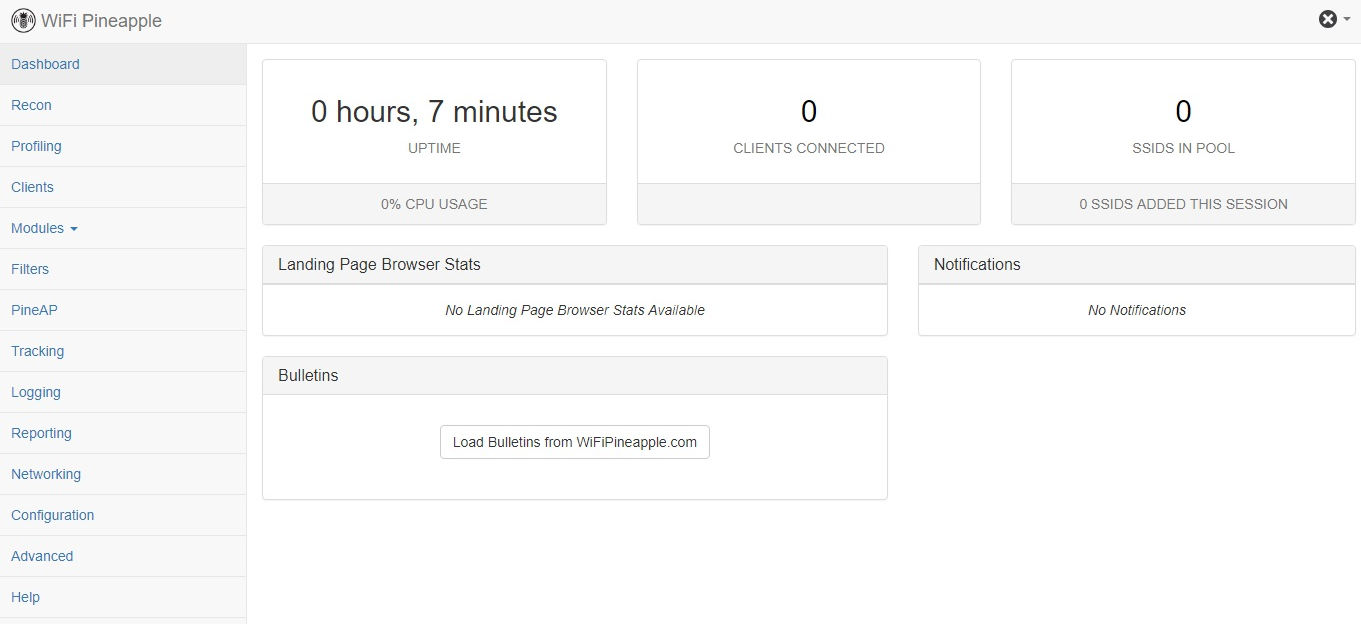Click '0 SSIDS ADDED THIS SESSION' text
Image resolution: width=1361 pixels, height=624 pixels.
tap(1183, 204)
